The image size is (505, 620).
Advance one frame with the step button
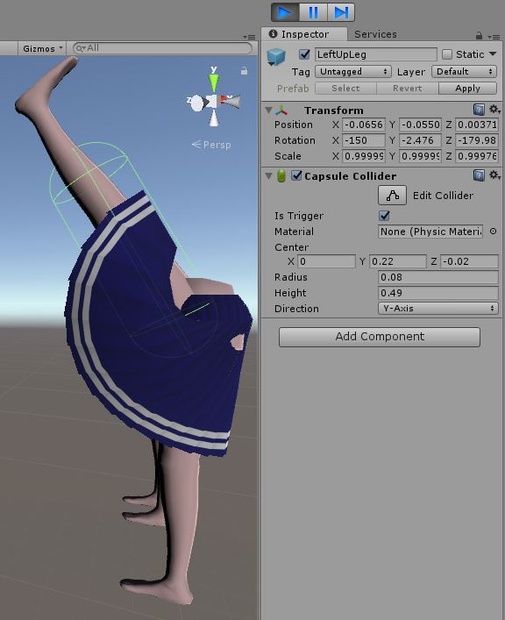pos(340,12)
